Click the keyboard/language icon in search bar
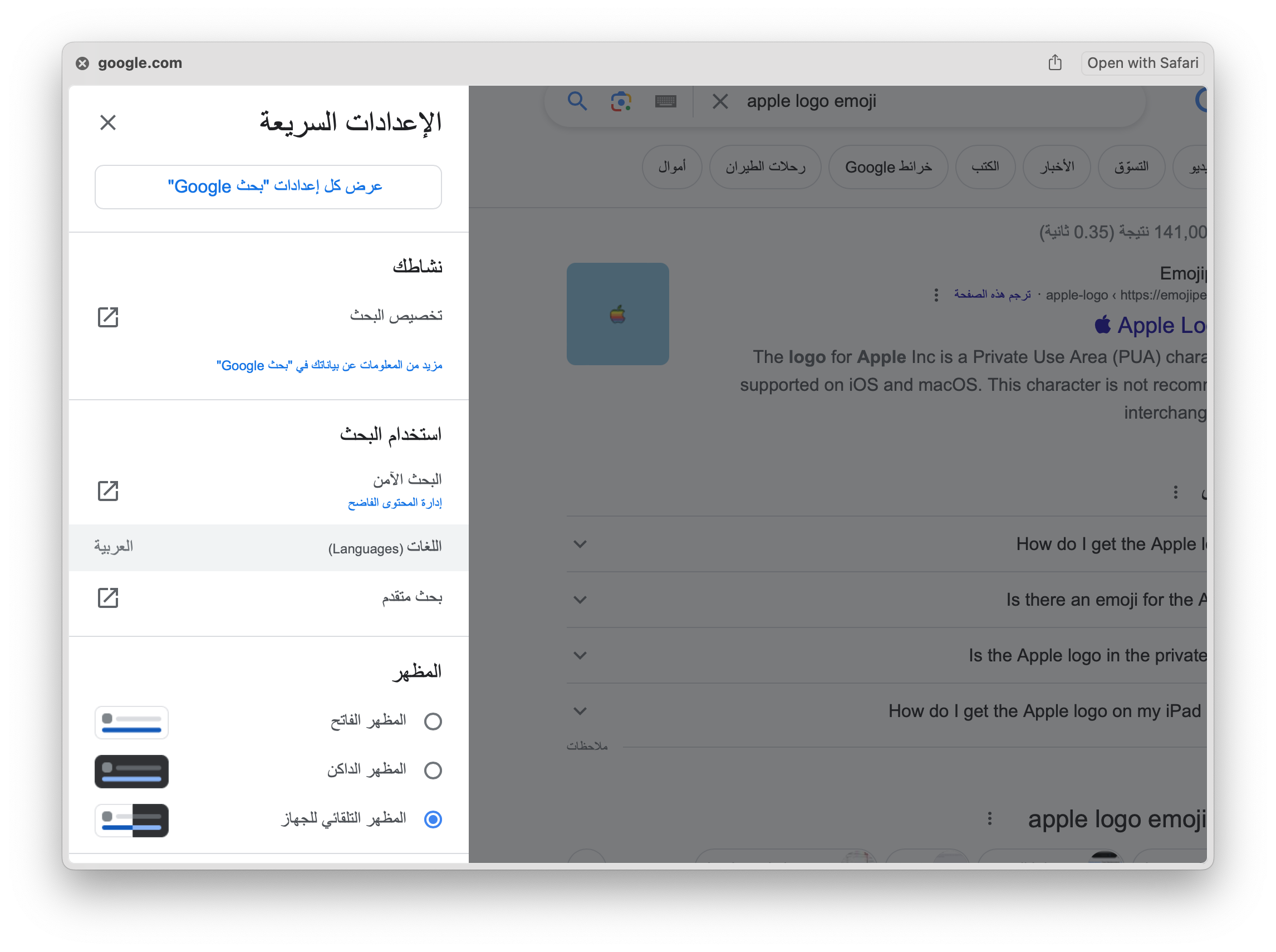Viewport: 1276px width, 952px height. coord(664,101)
